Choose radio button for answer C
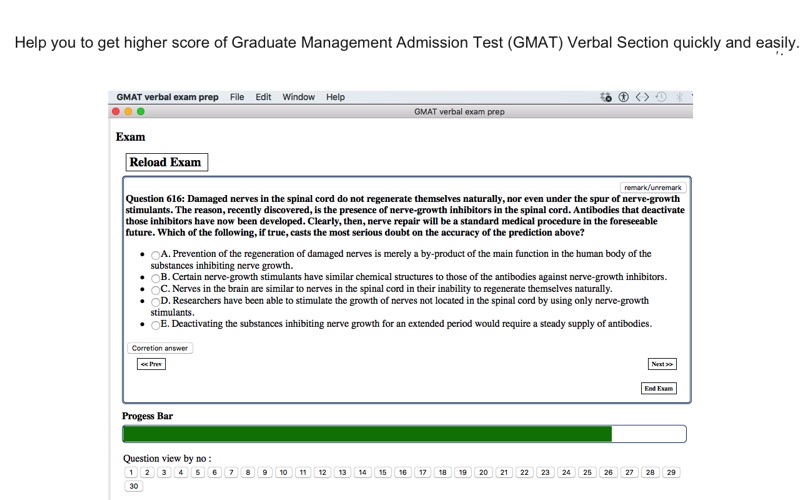The height and width of the screenshot is (500, 800). [x=155, y=290]
